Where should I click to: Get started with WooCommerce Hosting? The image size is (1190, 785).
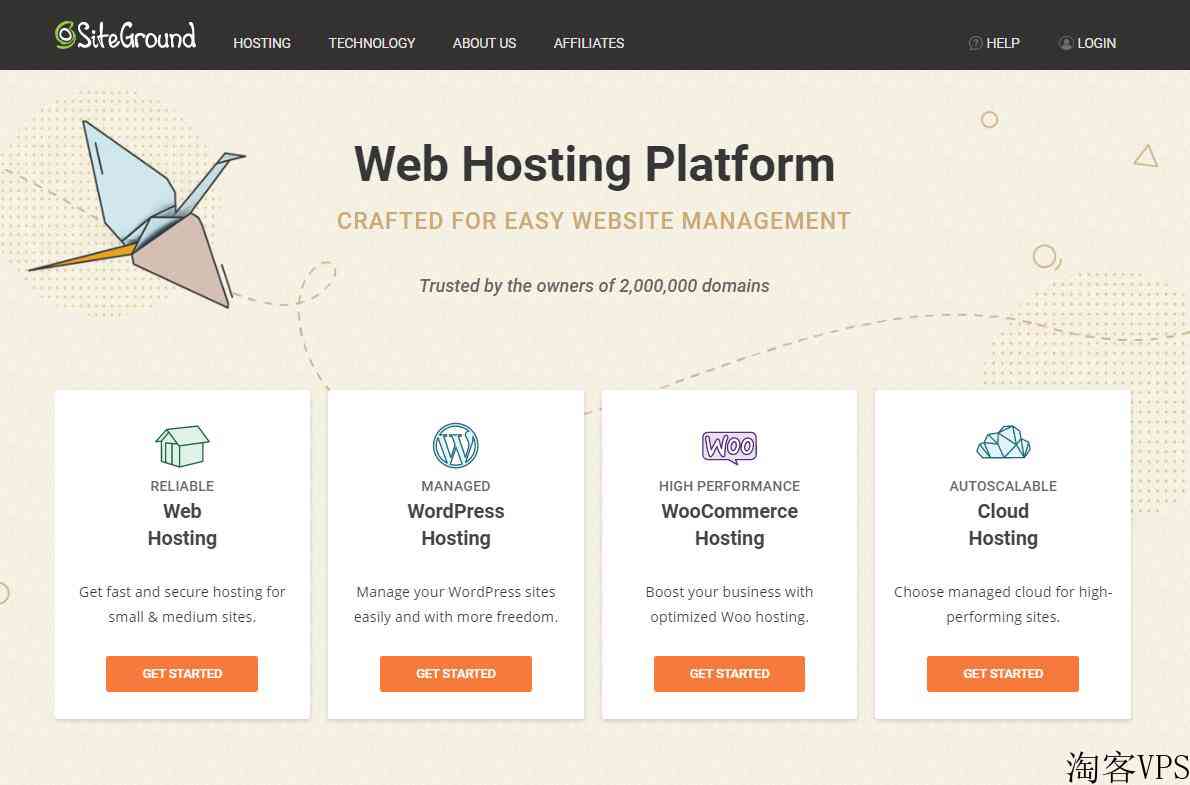(729, 673)
